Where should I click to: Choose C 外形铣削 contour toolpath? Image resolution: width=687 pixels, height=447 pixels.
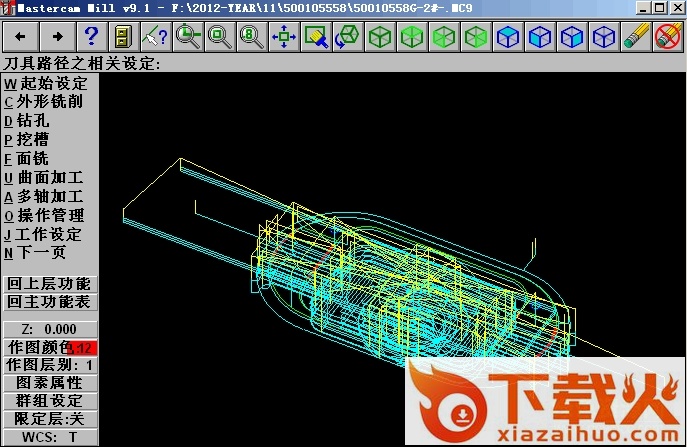click(43, 102)
